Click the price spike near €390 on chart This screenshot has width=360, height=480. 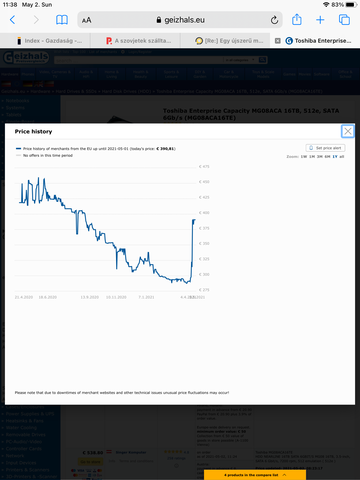pyautogui.click(x=194, y=220)
